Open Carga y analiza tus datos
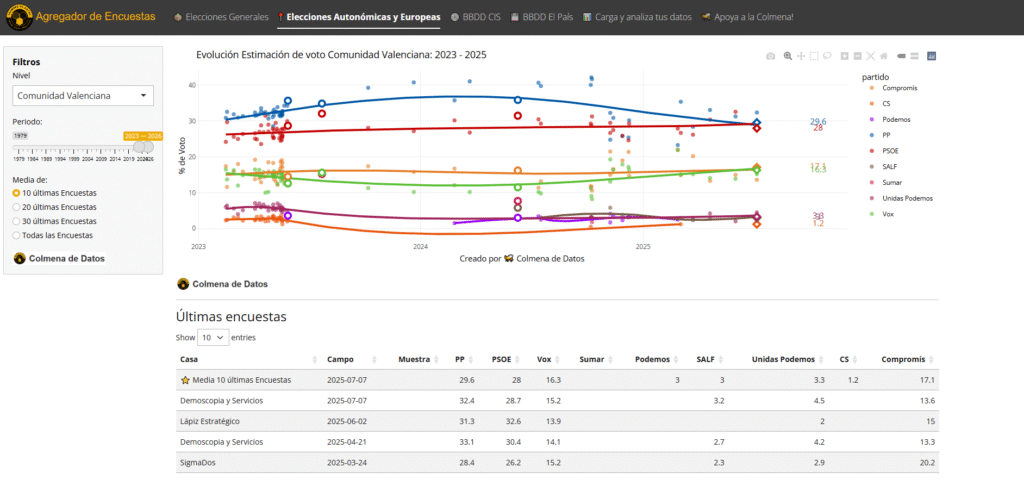This screenshot has height=480, width=1024. pos(638,17)
